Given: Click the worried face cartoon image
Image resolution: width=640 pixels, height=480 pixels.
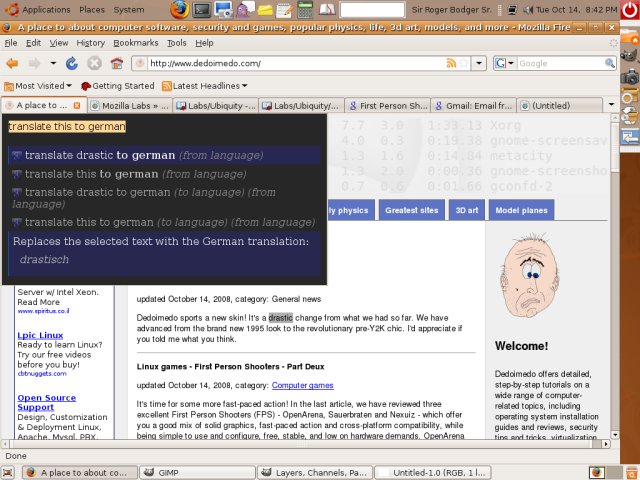Looking at the screenshot, I should point(529,276).
